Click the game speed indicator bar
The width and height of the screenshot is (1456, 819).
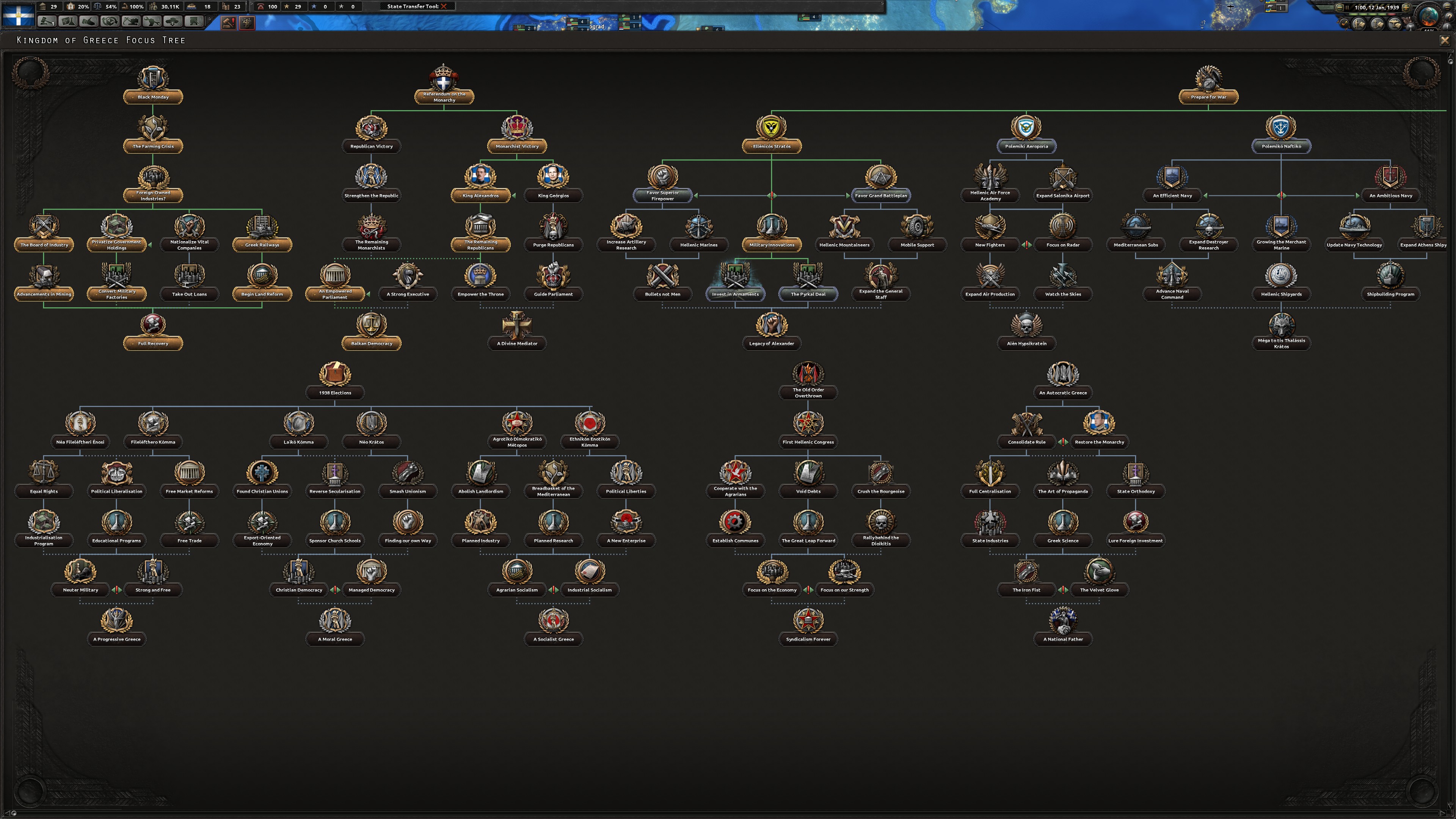point(1372,14)
